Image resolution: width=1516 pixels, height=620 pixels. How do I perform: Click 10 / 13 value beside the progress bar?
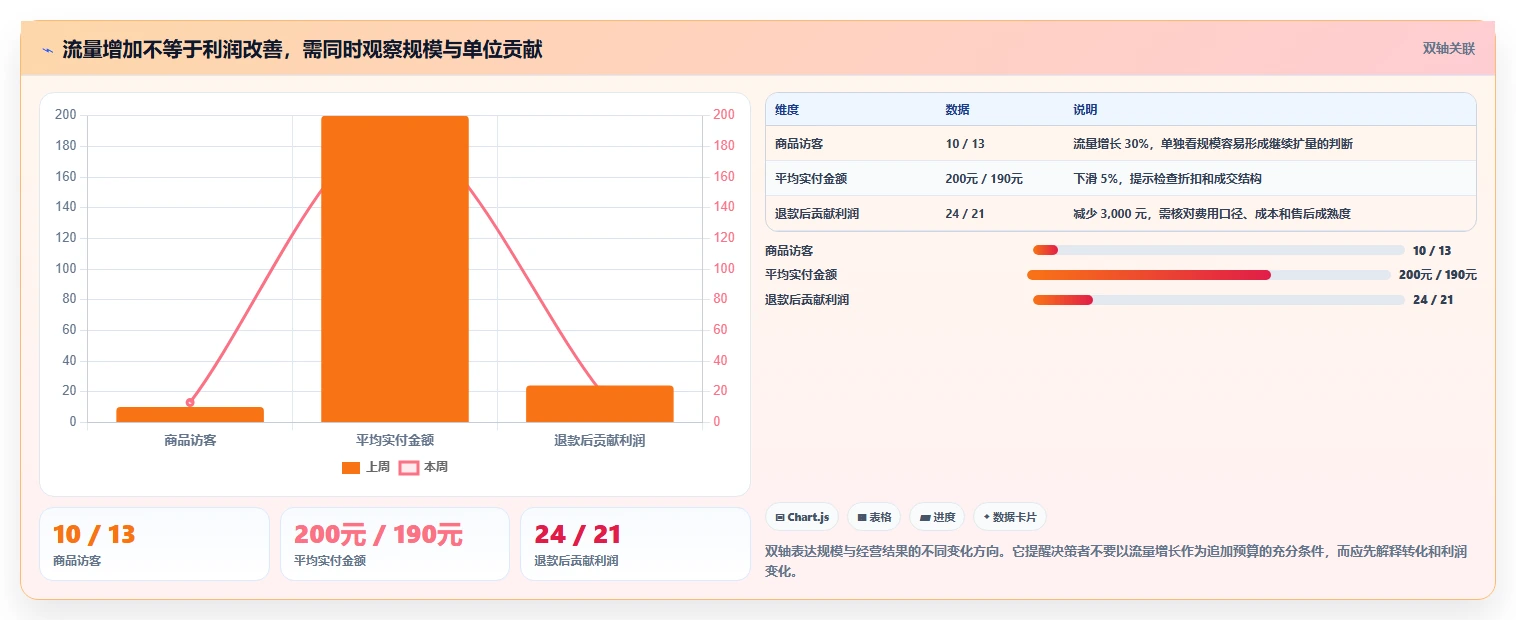tap(1432, 251)
